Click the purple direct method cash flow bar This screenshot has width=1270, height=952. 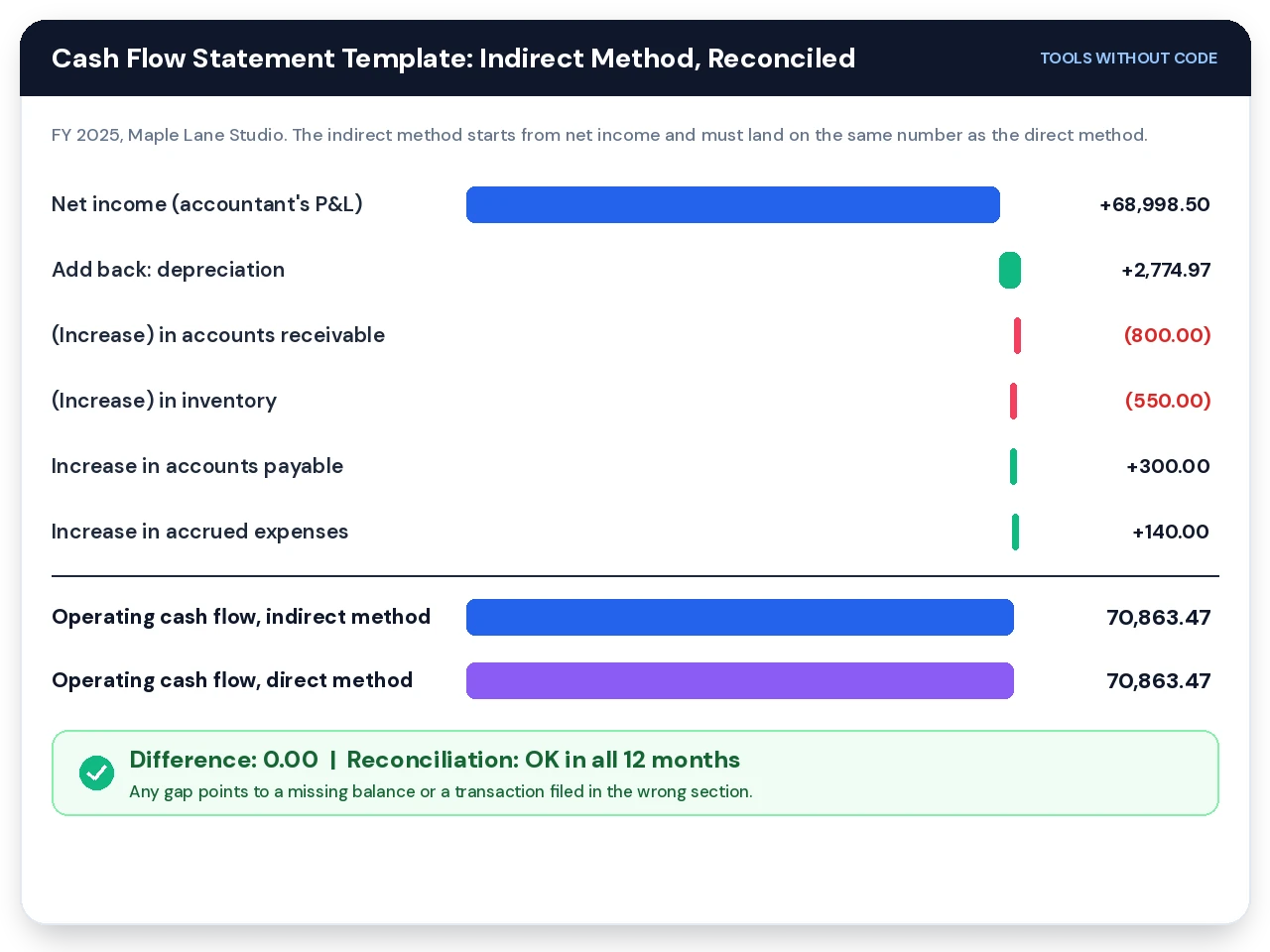740,680
